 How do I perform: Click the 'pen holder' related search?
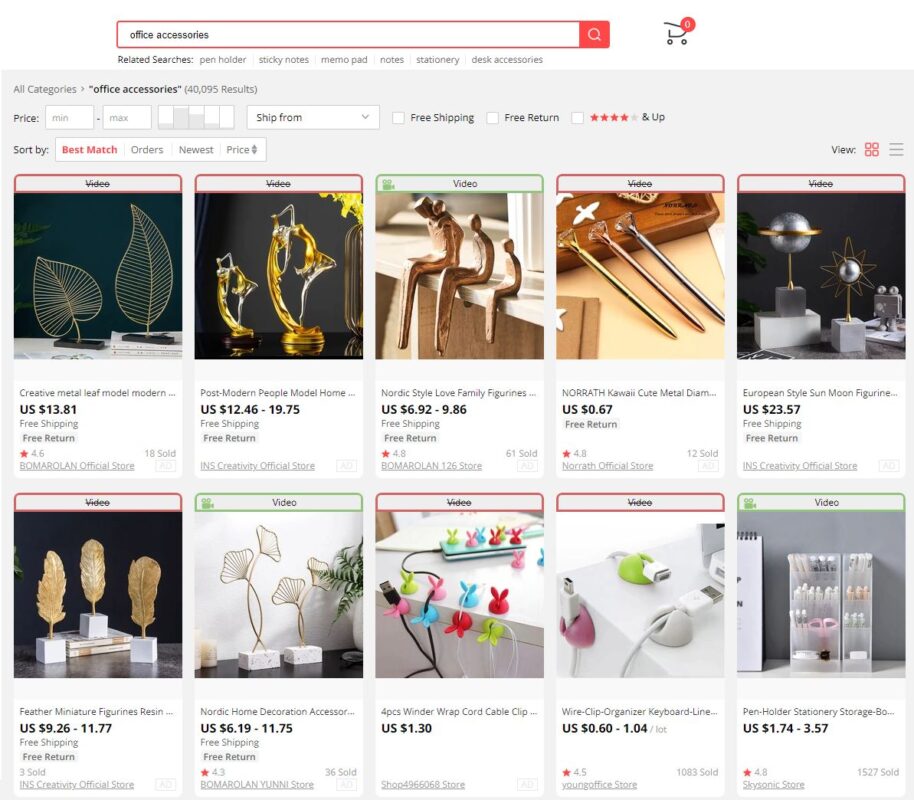(223, 59)
